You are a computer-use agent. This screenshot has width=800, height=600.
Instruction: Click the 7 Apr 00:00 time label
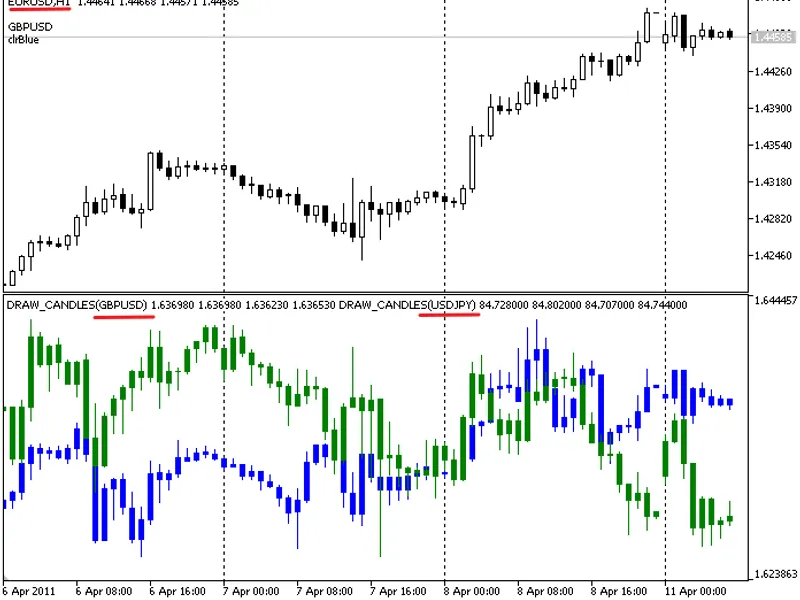point(251,591)
